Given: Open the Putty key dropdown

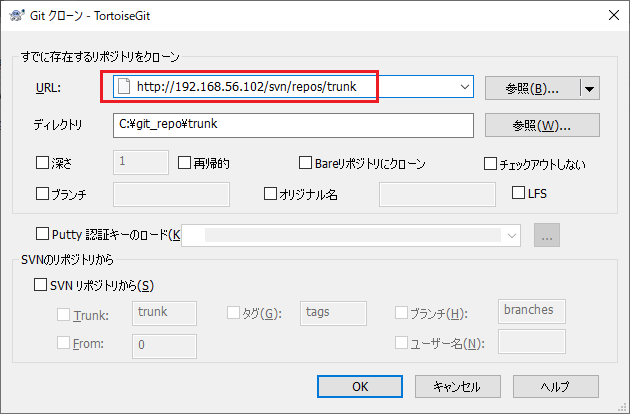Looking at the screenshot, I should coord(511,236).
